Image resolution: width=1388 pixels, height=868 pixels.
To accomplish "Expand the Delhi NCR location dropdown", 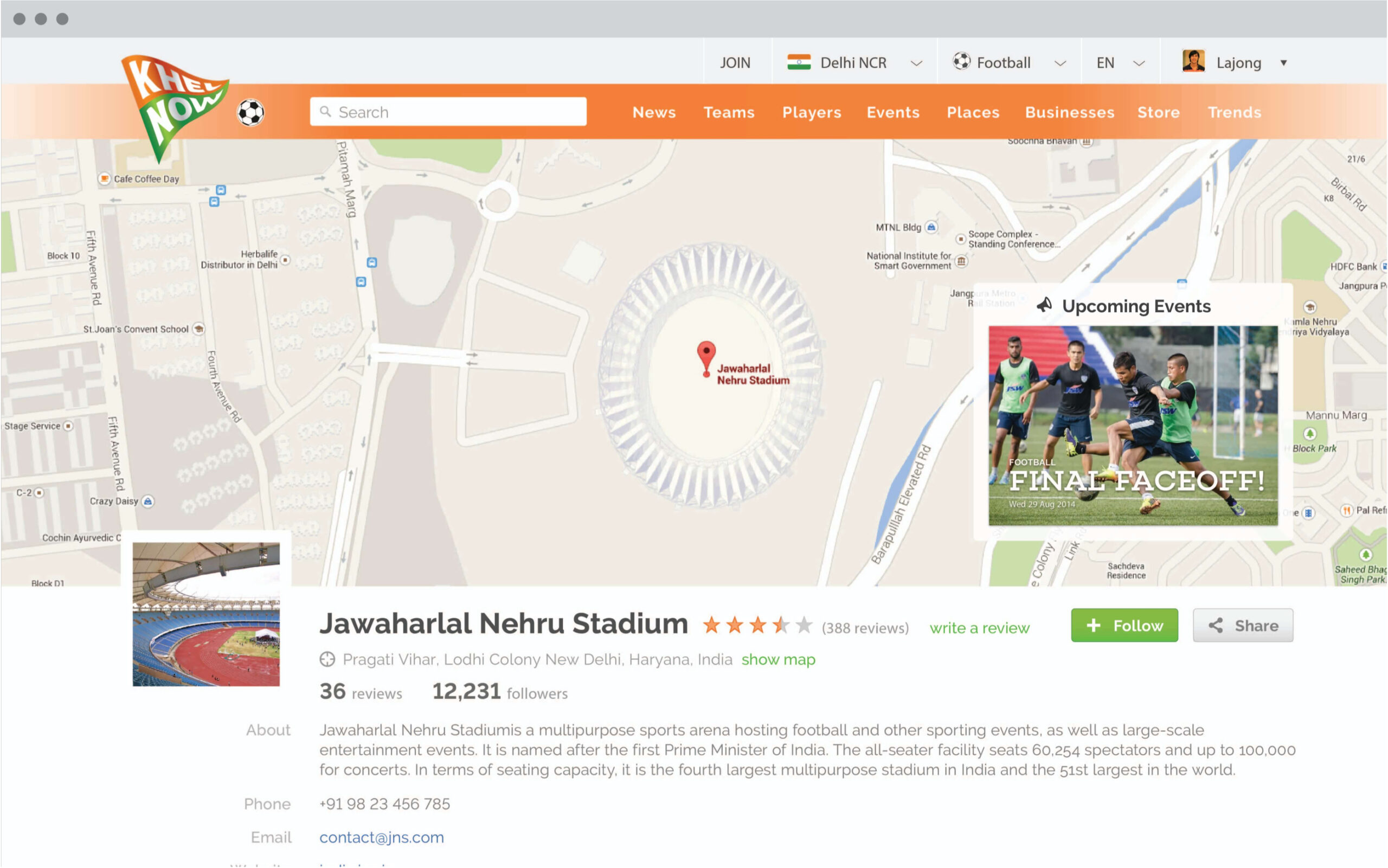I will pyautogui.click(x=916, y=63).
